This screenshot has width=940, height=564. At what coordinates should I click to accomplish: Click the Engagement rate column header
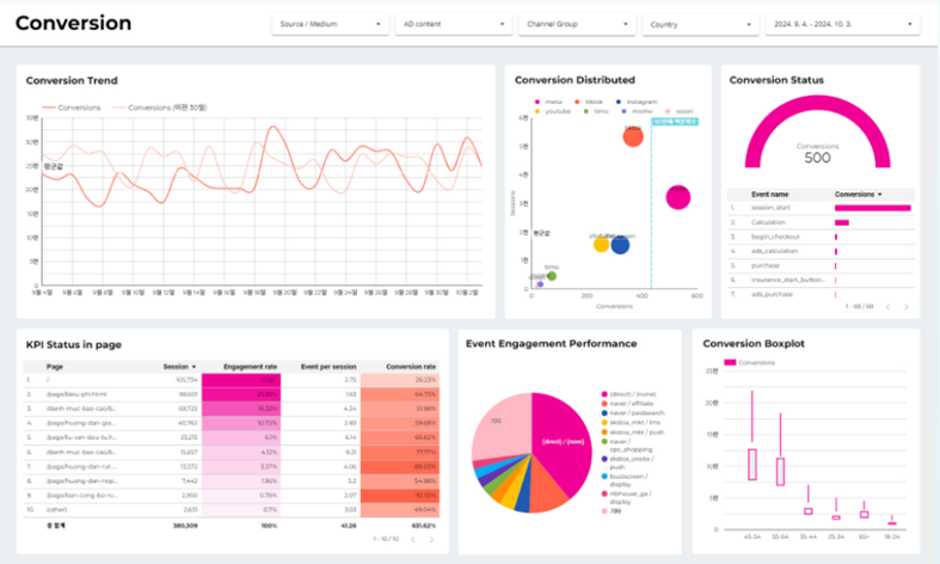click(x=250, y=366)
